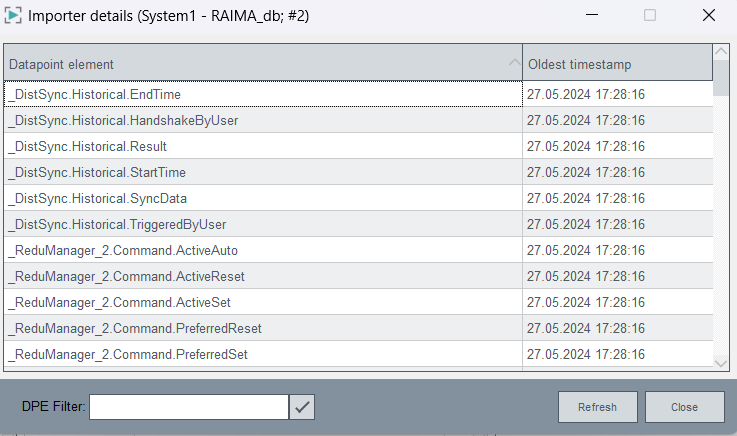
Task: Minimize the Importer details window
Action: [591, 16]
